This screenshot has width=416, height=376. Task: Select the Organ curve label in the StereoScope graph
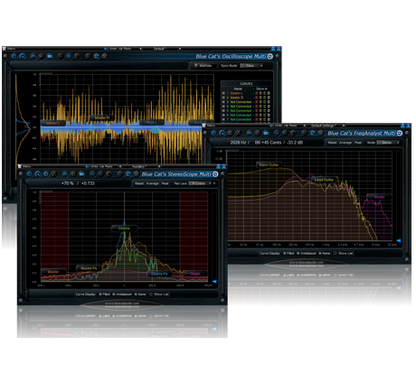(195, 274)
